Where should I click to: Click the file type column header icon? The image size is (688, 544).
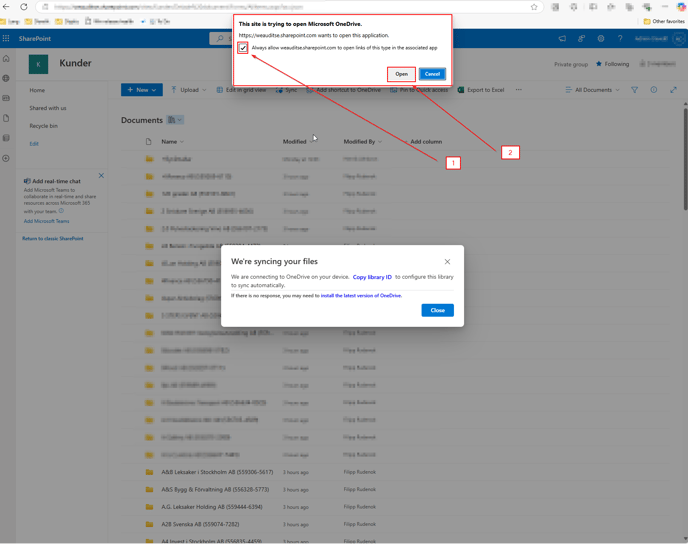click(148, 142)
